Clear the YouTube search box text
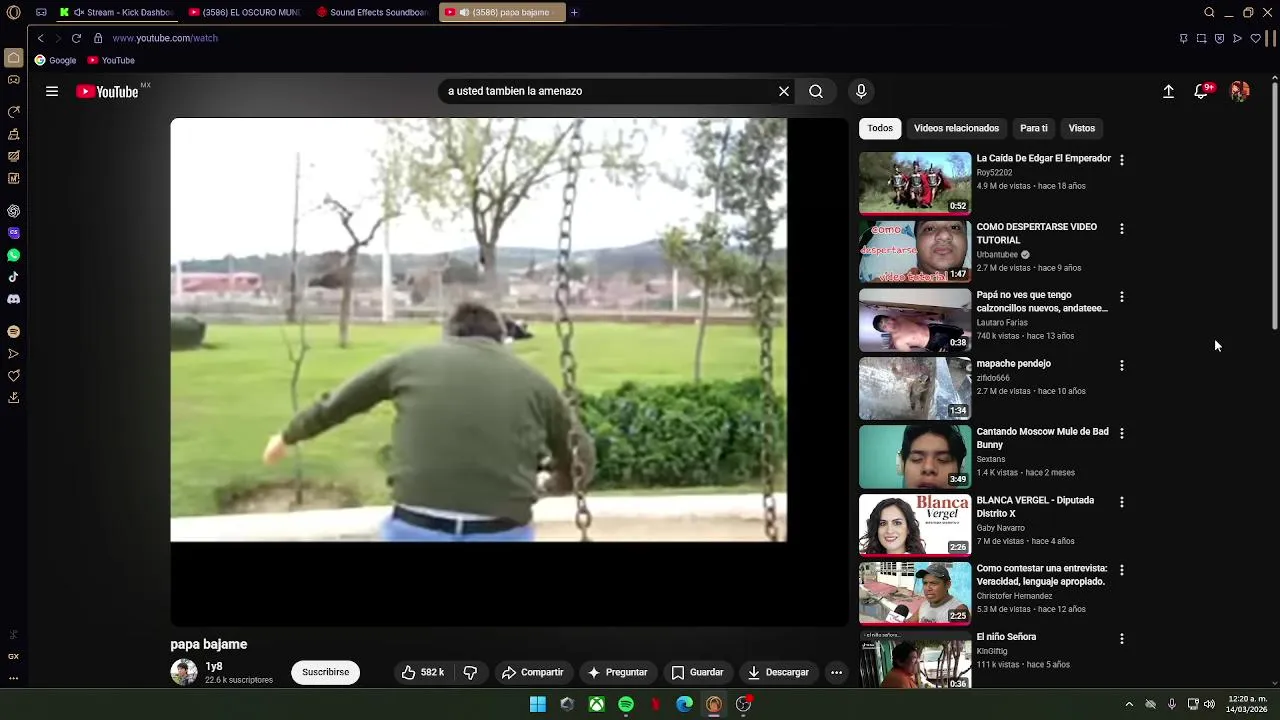 tap(784, 91)
